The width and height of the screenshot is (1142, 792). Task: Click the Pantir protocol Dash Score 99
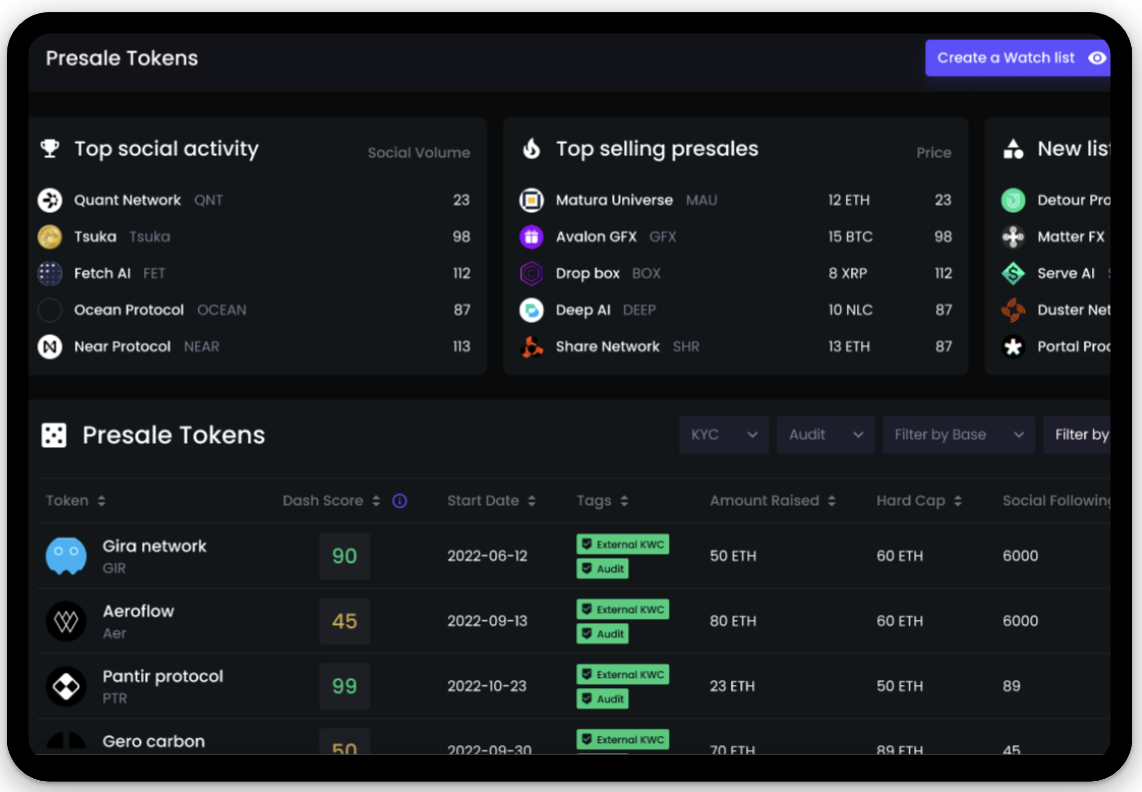[x=344, y=686]
